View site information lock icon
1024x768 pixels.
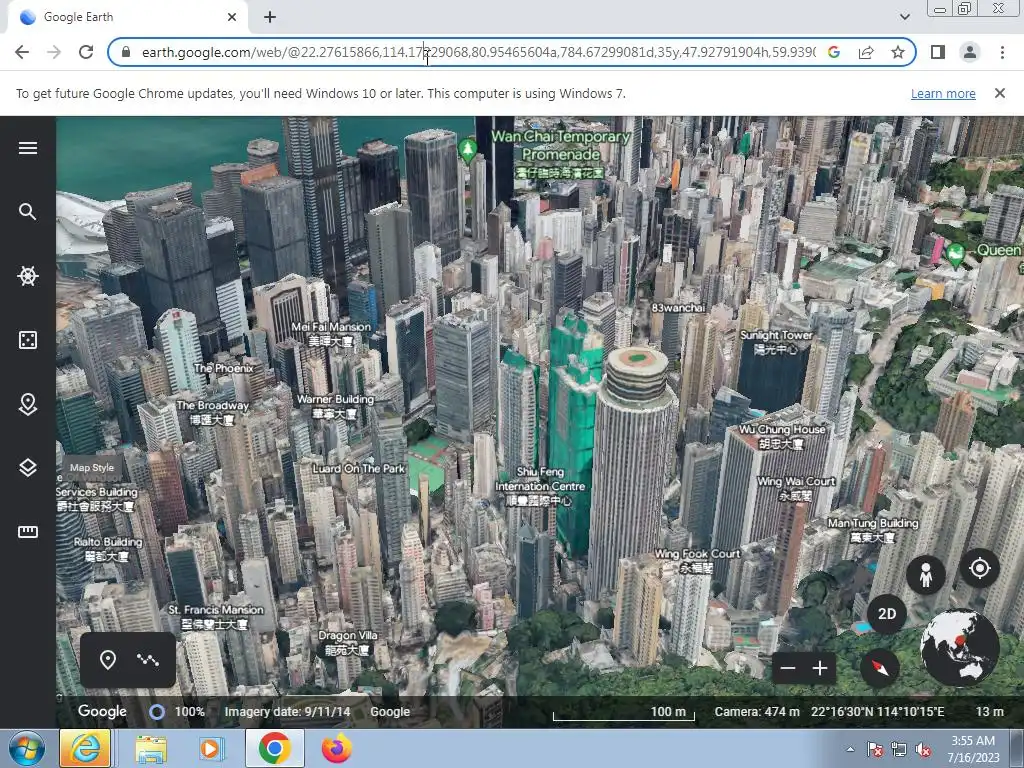click(x=126, y=52)
